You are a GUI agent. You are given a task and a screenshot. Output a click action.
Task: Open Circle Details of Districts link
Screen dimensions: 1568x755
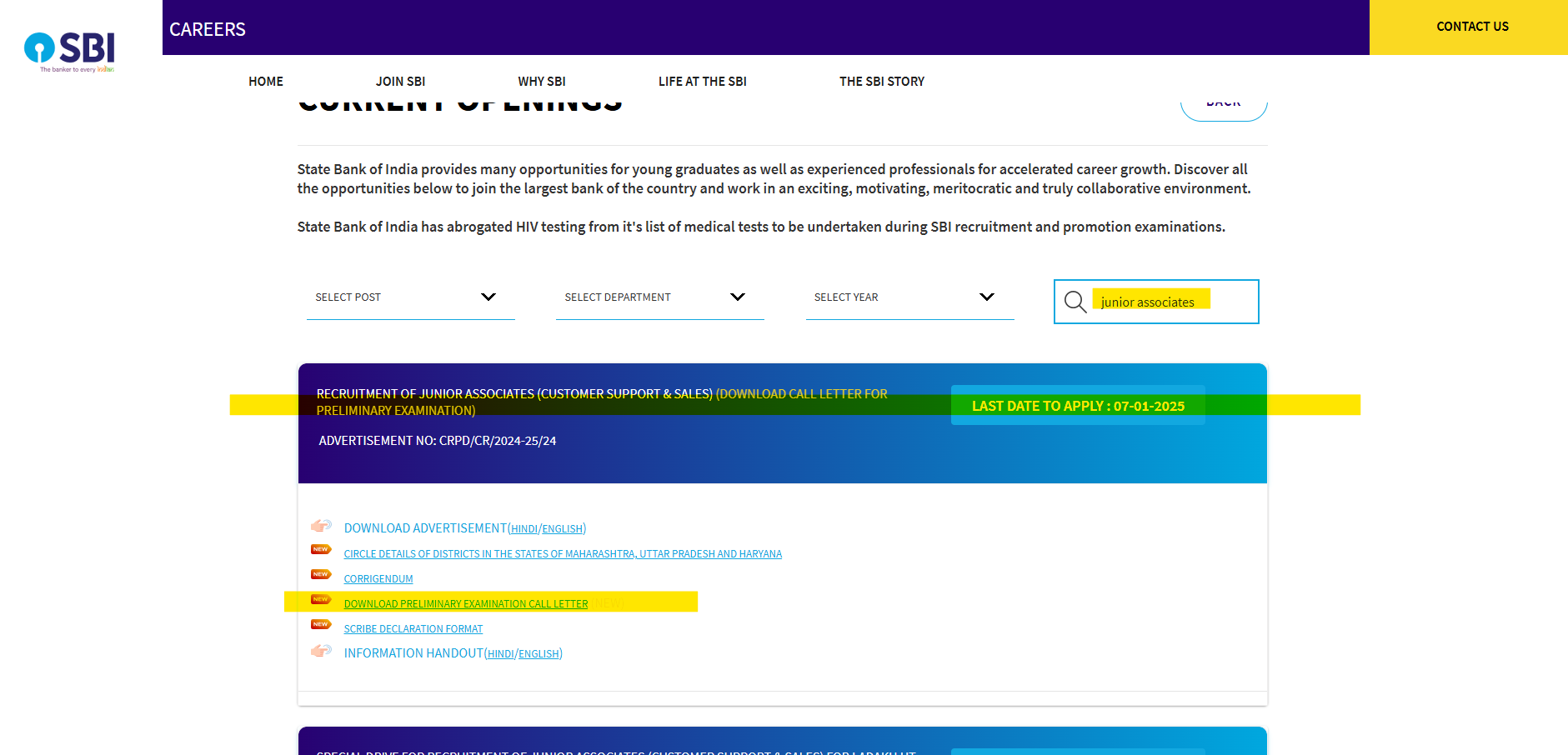563,554
